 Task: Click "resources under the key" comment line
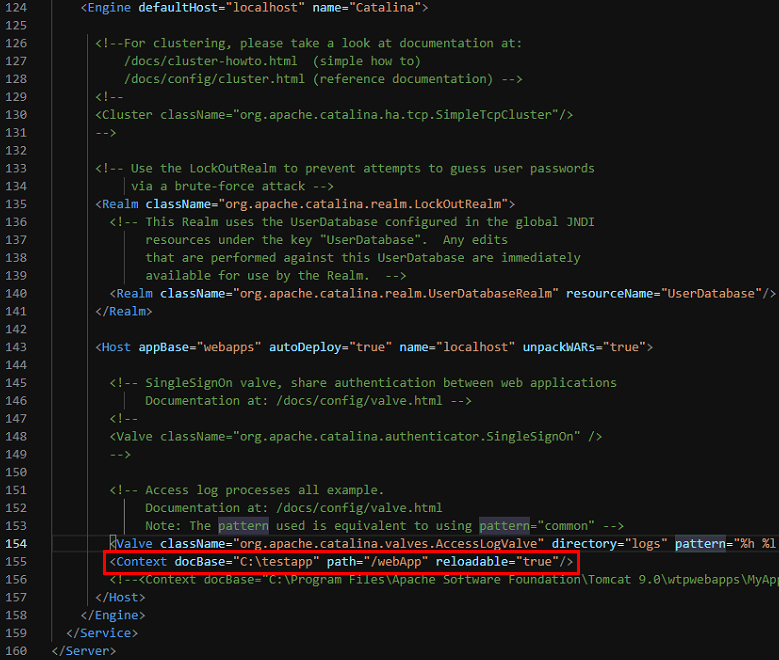326,240
